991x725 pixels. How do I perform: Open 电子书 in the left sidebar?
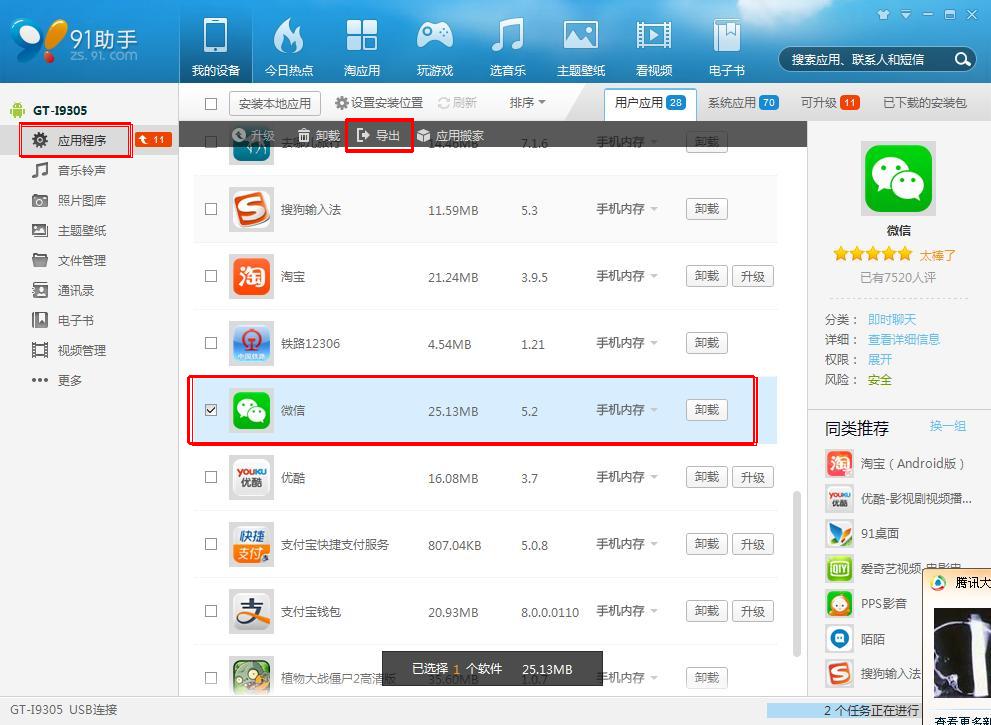[63, 320]
